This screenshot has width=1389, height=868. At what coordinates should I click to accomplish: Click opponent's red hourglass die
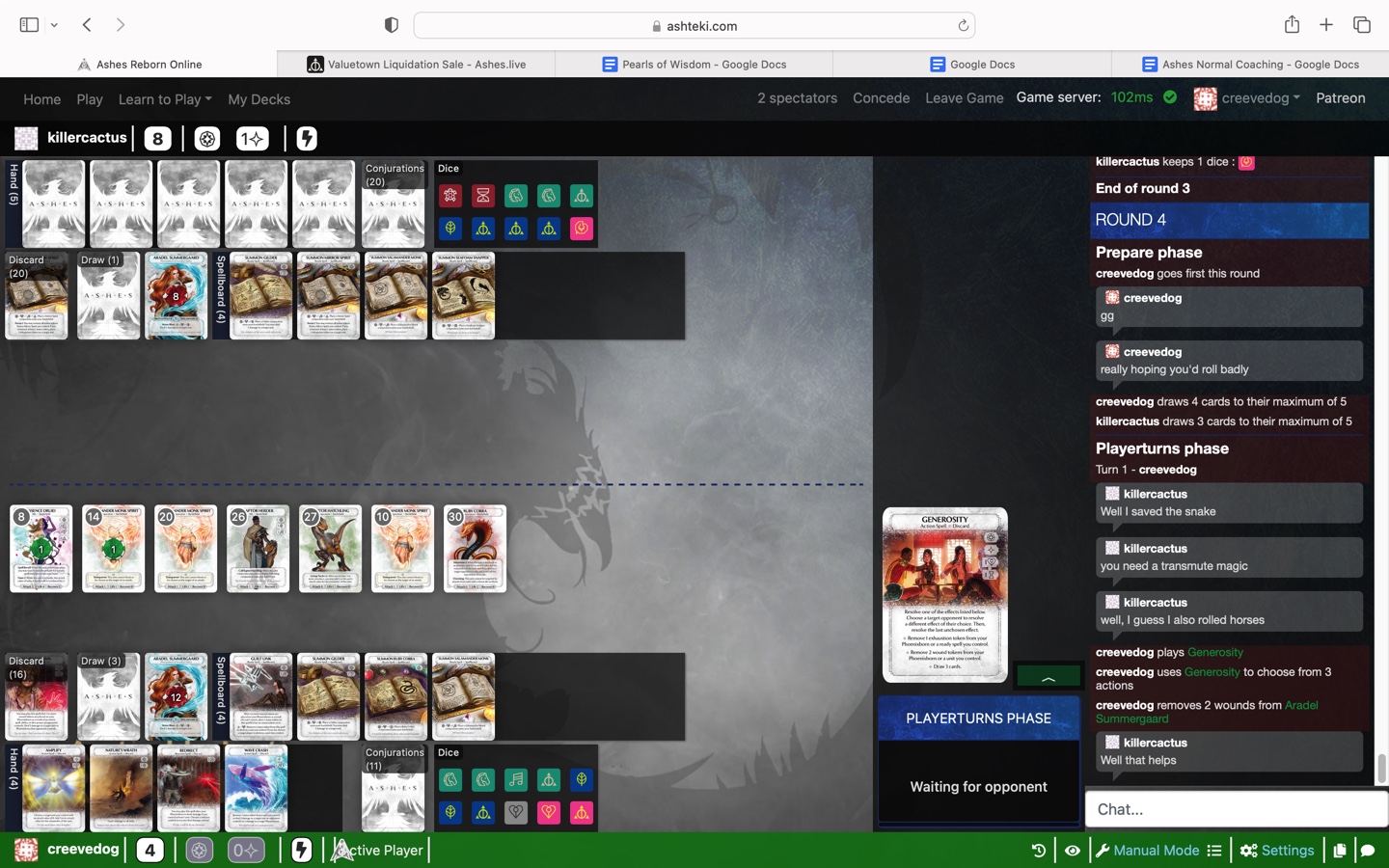point(483,196)
